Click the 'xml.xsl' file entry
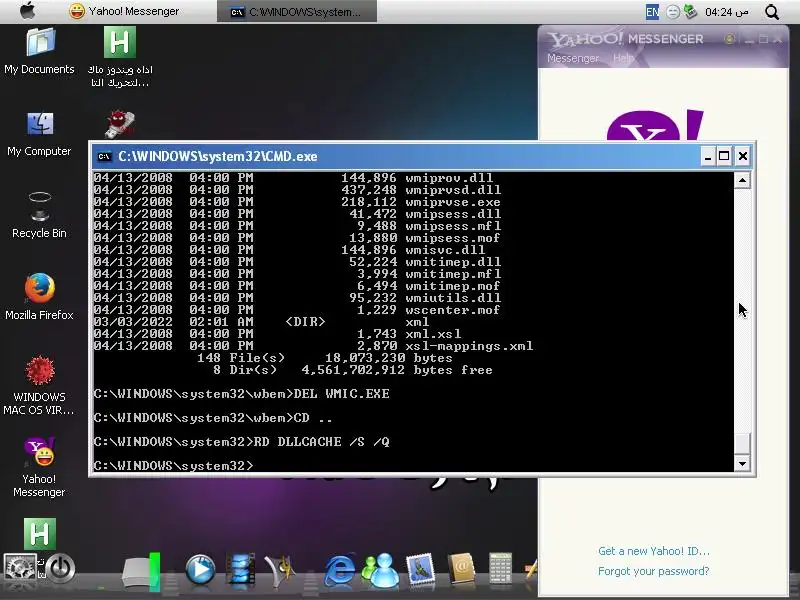The width and height of the screenshot is (800, 600). [433, 334]
